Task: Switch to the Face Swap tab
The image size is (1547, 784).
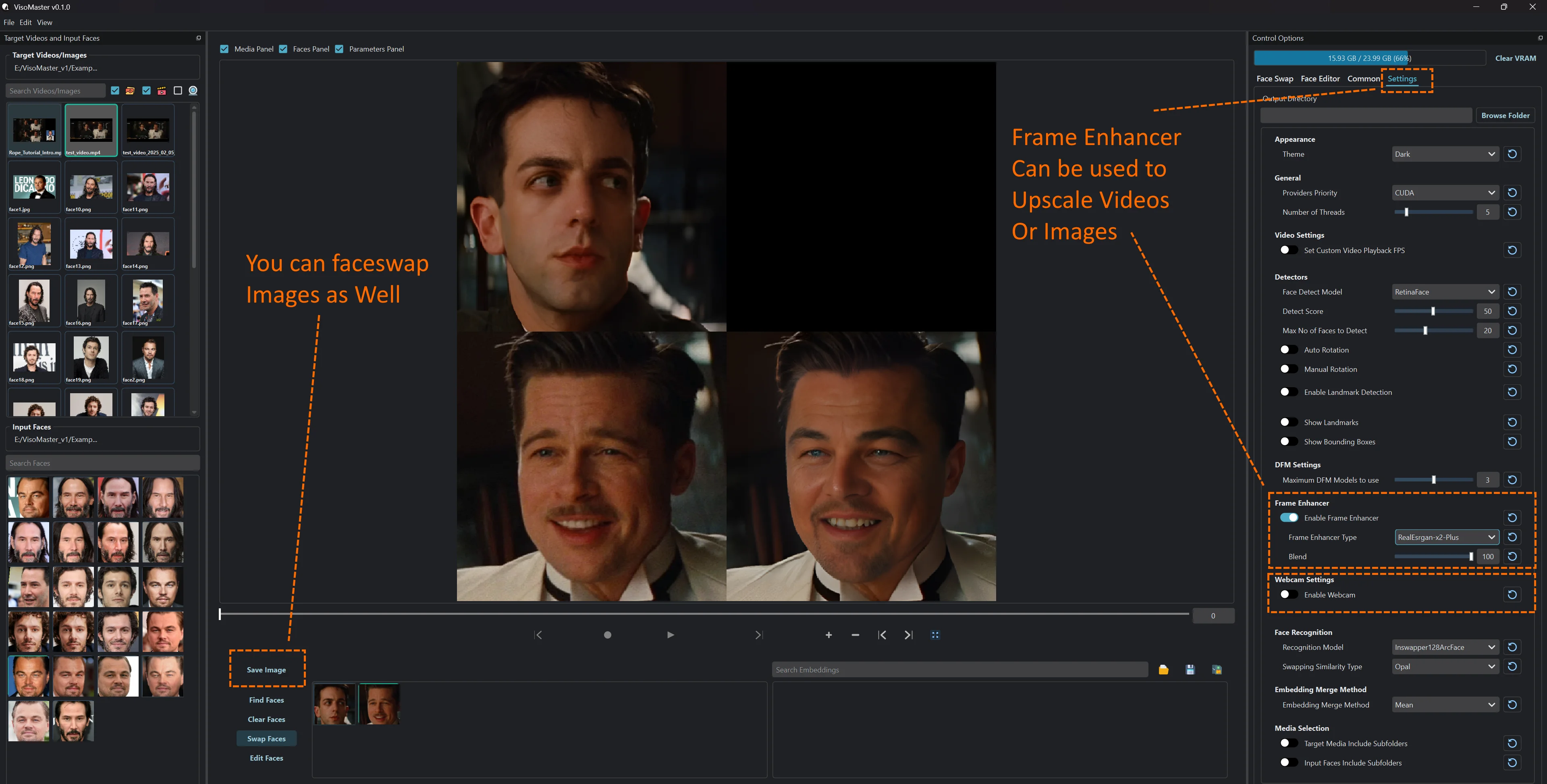Action: pos(1275,79)
